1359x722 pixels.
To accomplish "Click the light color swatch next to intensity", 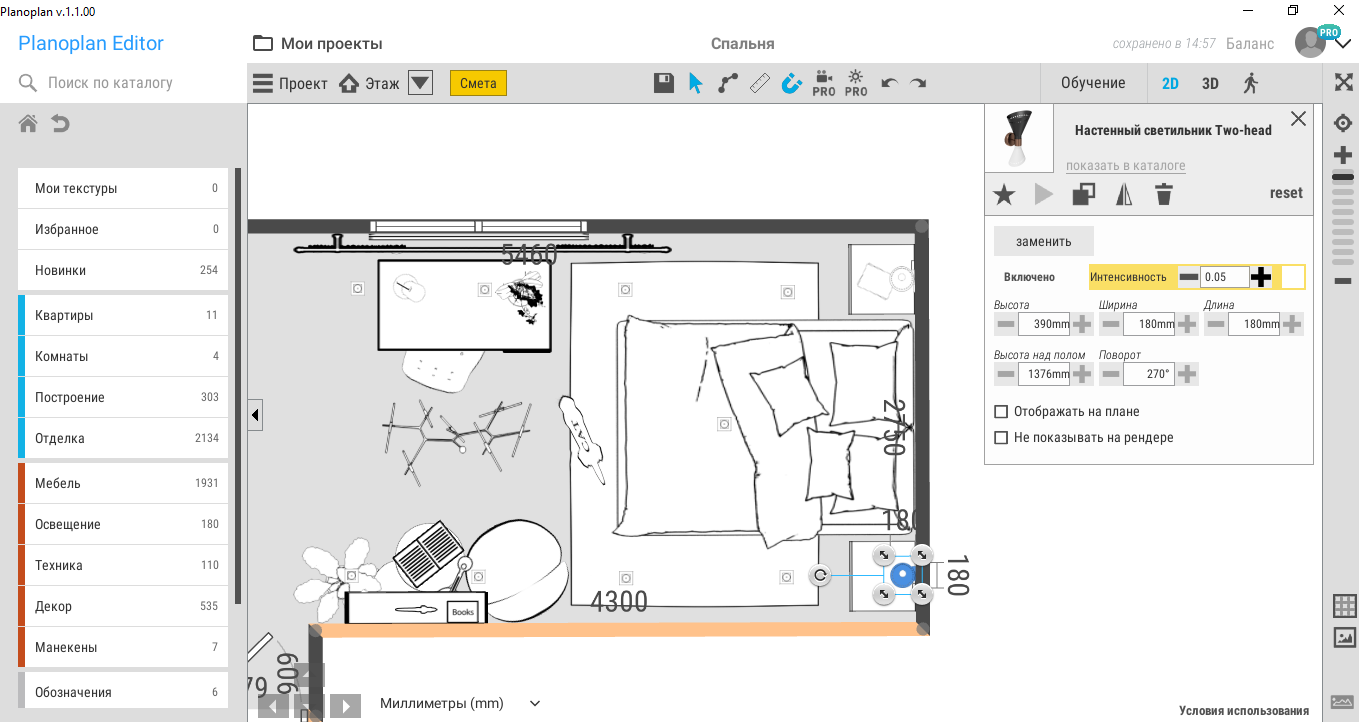I will point(1293,277).
